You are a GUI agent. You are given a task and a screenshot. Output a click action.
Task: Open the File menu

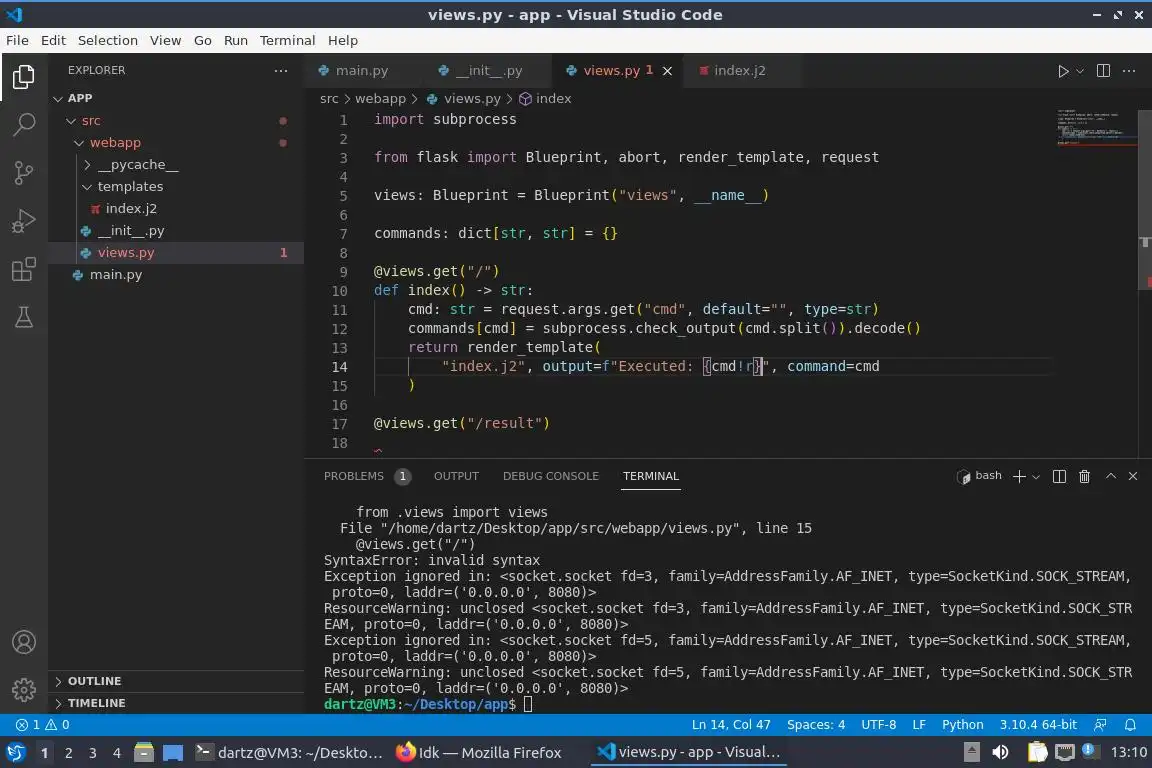coord(17,40)
